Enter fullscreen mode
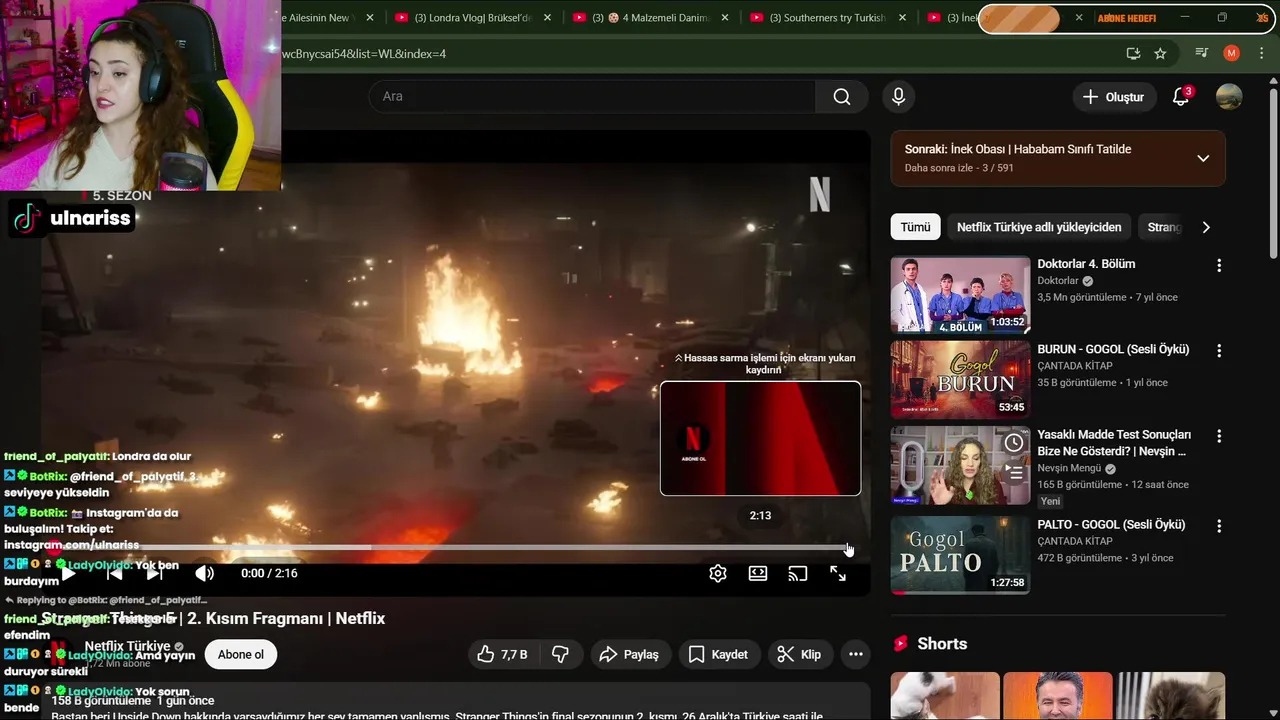This screenshot has width=1280, height=720. [838, 573]
